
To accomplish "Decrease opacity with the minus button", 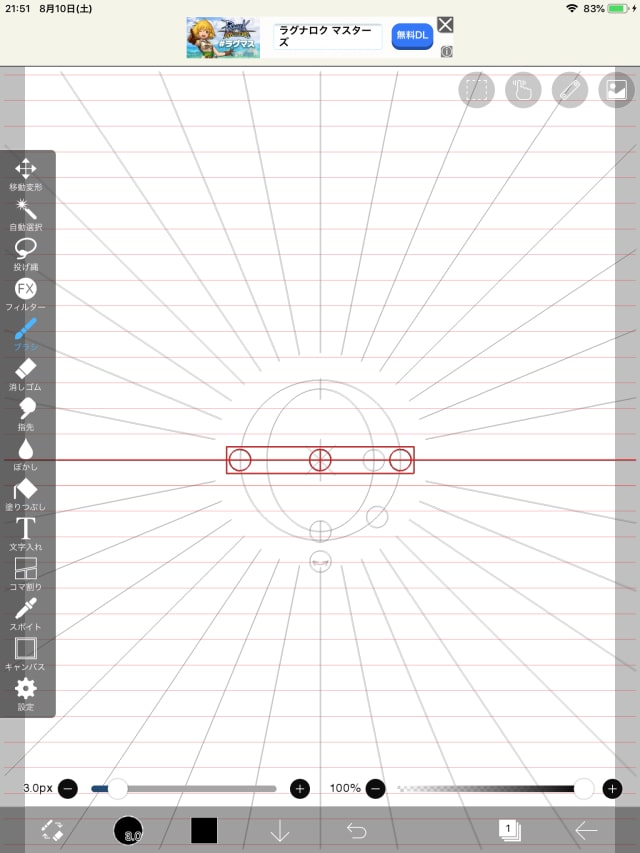I will click(x=376, y=788).
